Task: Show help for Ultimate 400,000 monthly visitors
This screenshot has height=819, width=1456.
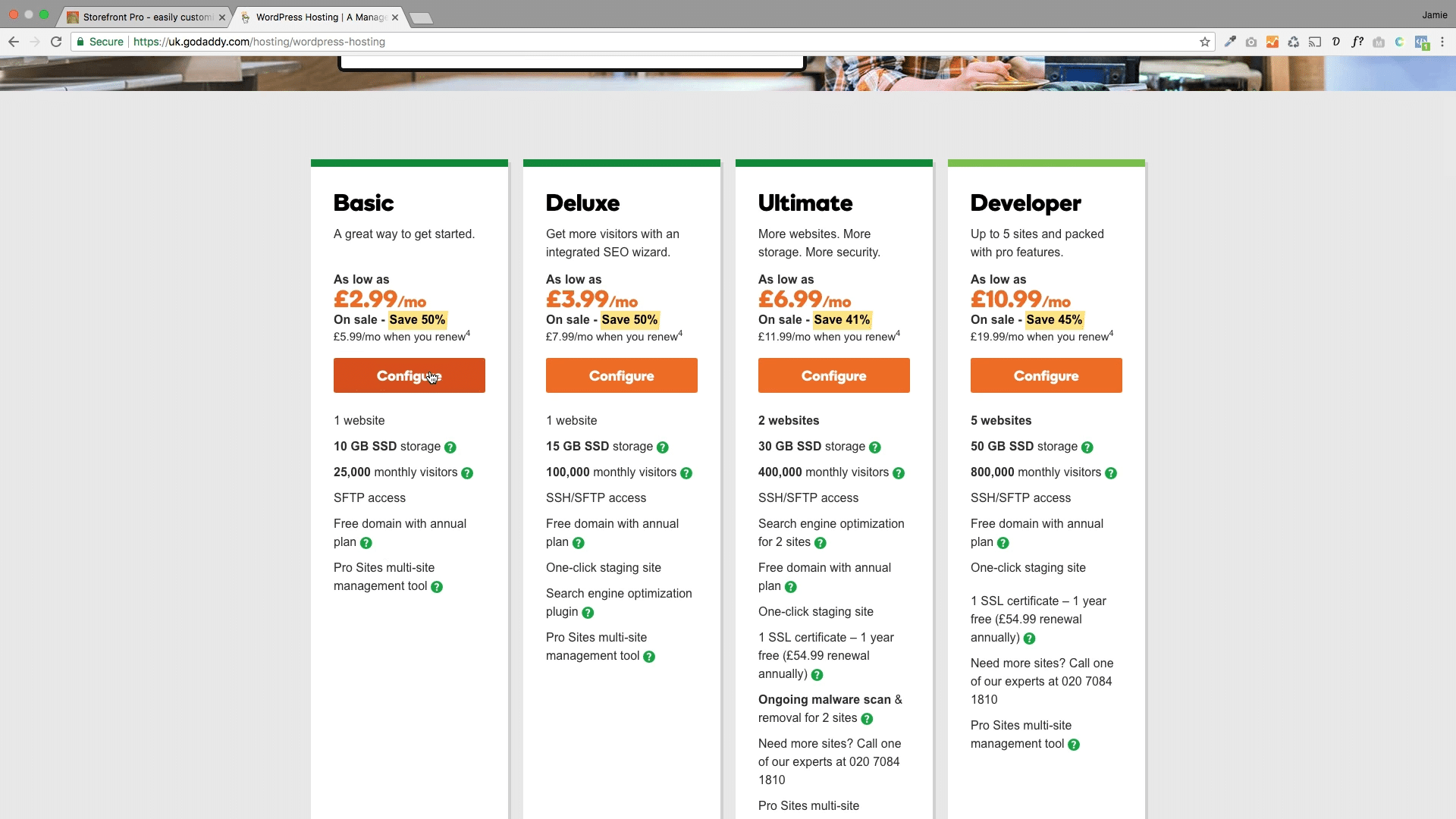Action: [x=899, y=473]
